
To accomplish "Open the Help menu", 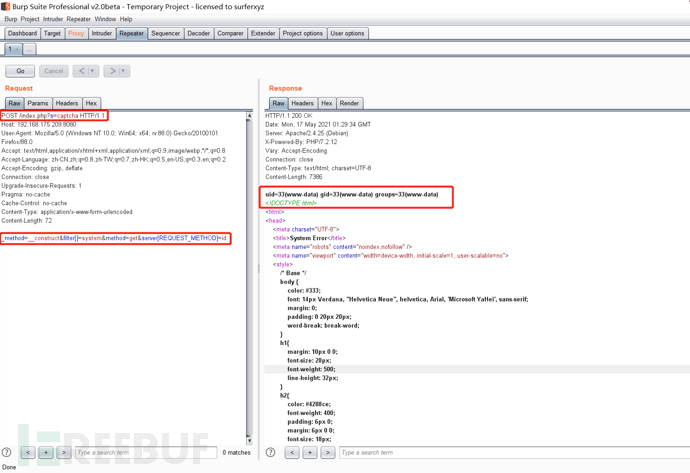I will [x=126, y=19].
